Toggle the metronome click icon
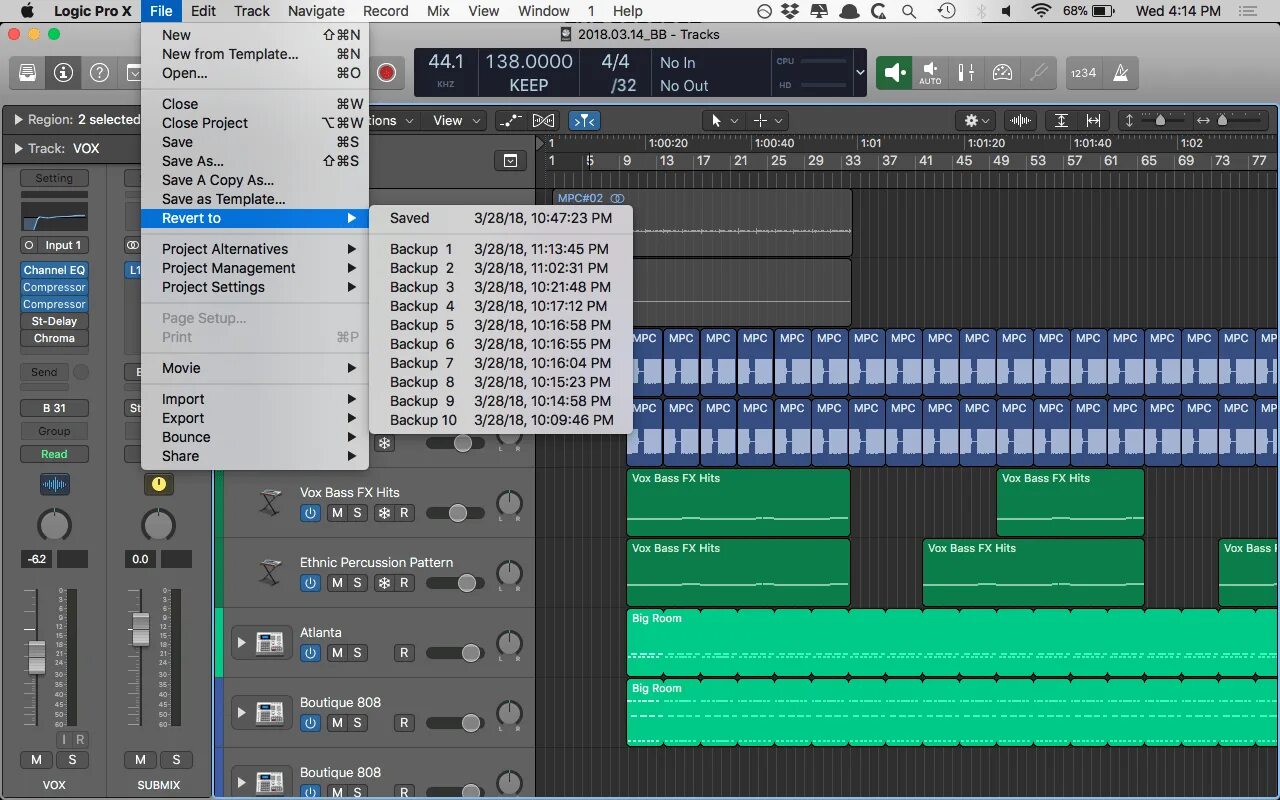1280x800 pixels. coord(1121,73)
